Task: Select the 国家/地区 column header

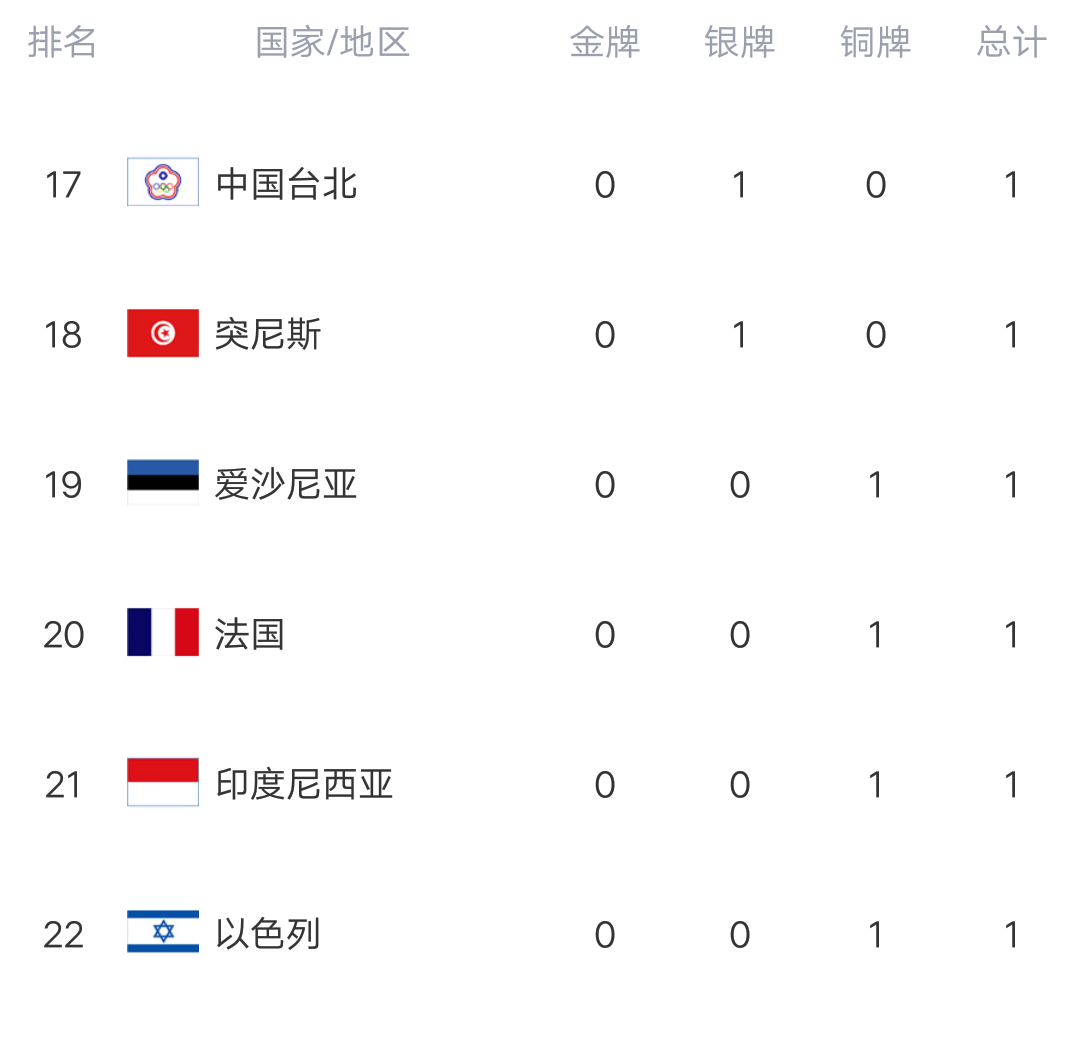Action: tap(332, 43)
